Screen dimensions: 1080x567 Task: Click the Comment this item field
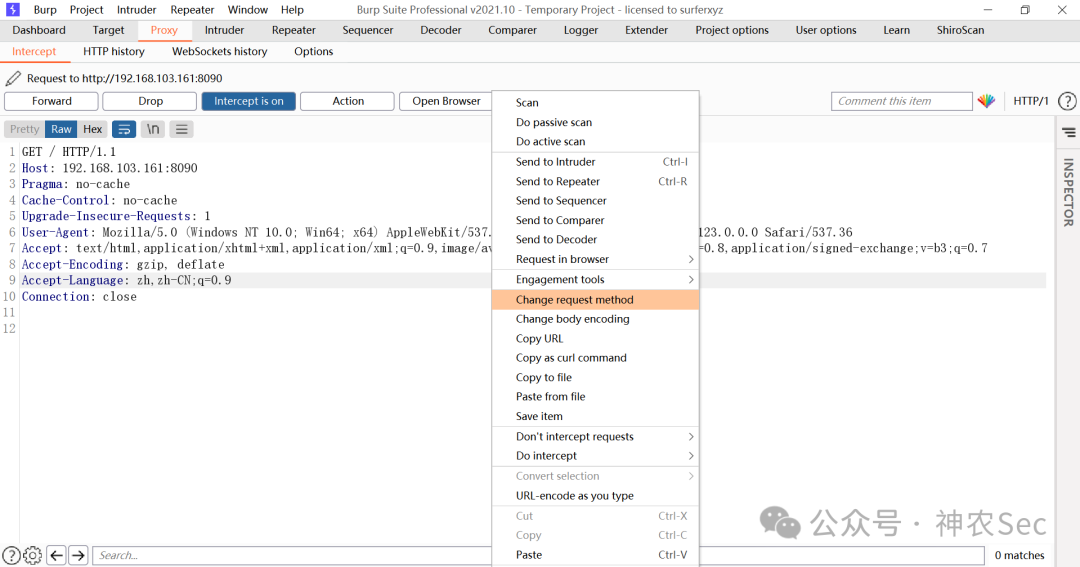(x=902, y=101)
